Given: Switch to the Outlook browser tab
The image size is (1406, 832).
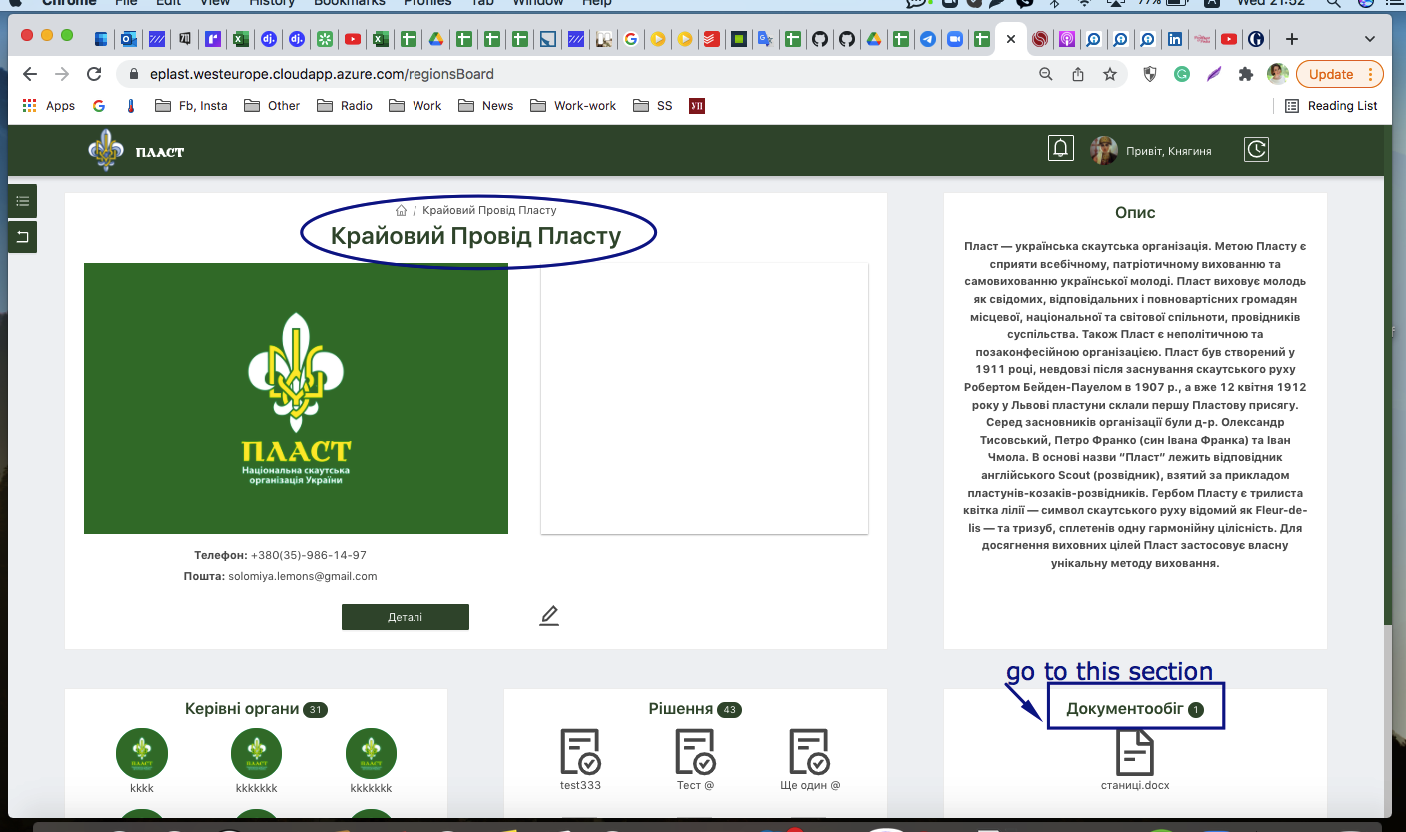Looking at the screenshot, I should pyautogui.click(x=128, y=40).
